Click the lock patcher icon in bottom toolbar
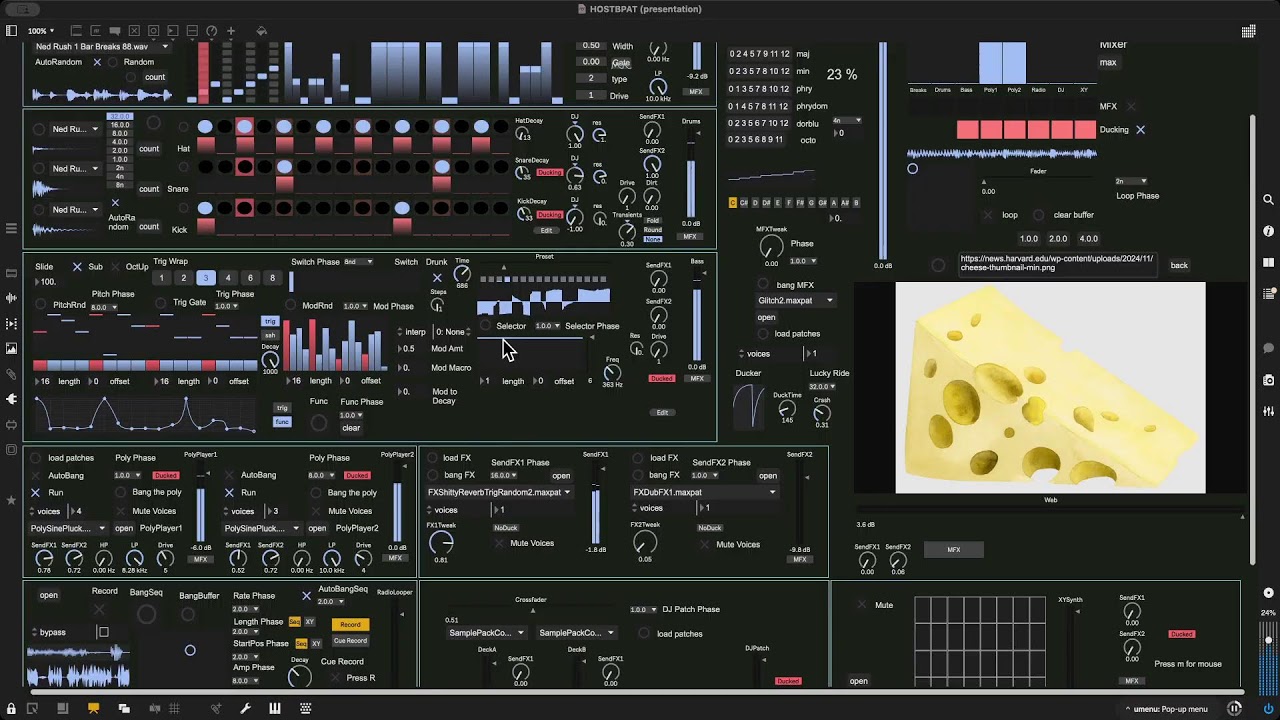This screenshot has height=720, width=1280. tap(11, 708)
